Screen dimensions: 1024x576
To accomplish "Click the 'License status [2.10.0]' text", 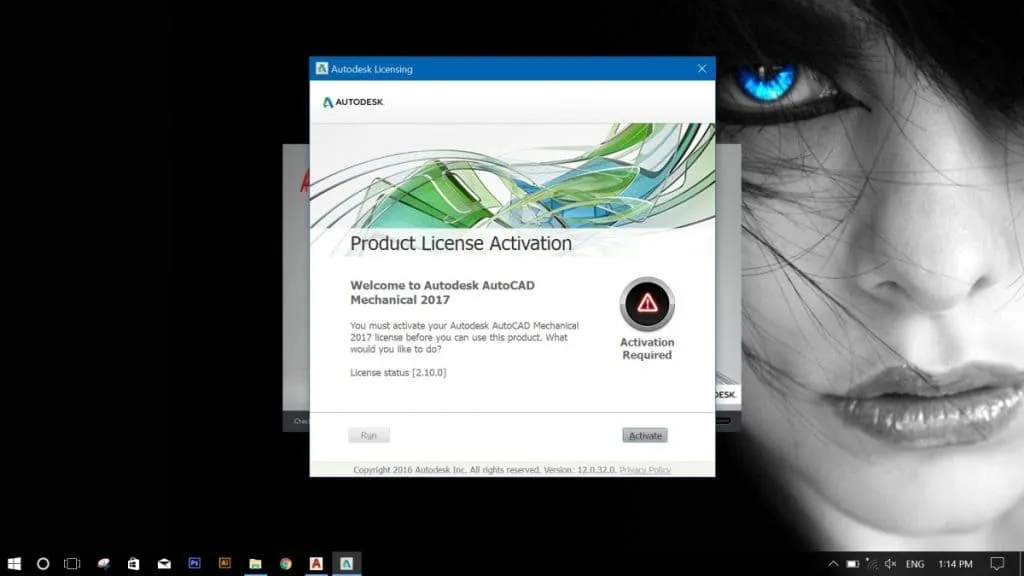I will [x=398, y=373].
